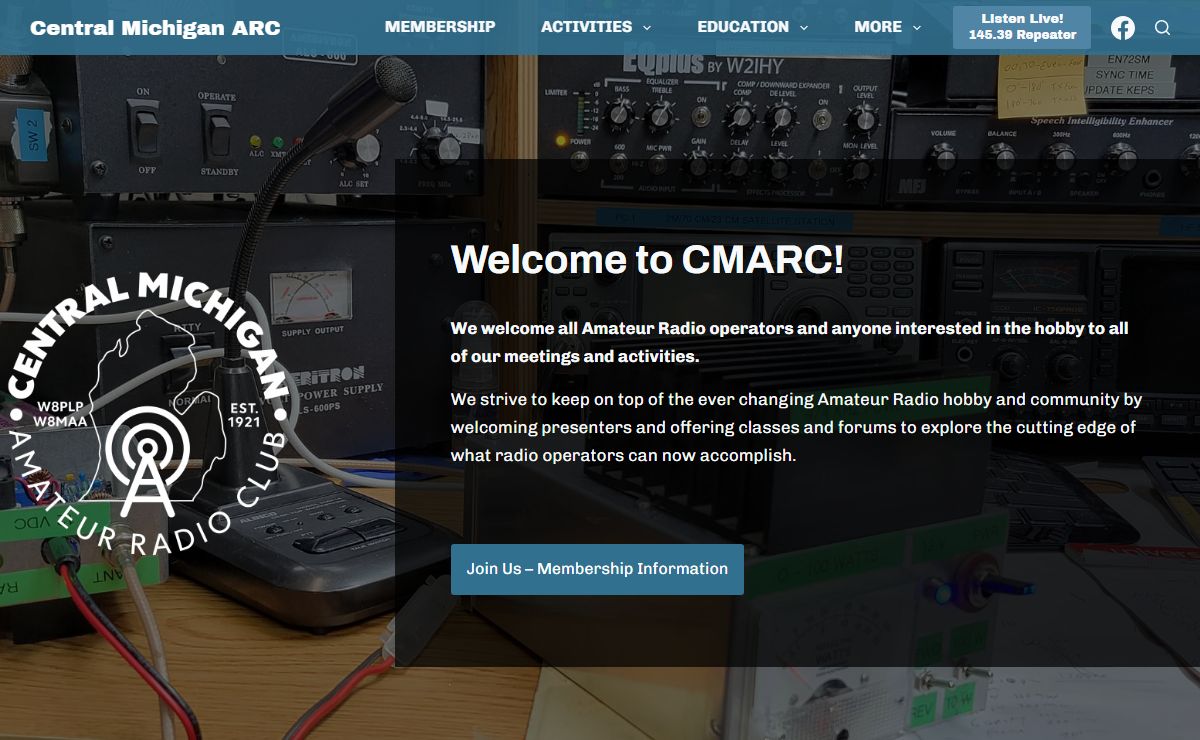Image resolution: width=1200 pixels, height=740 pixels.
Task: Open the Facebook page icon
Action: tap(1123, 27)
